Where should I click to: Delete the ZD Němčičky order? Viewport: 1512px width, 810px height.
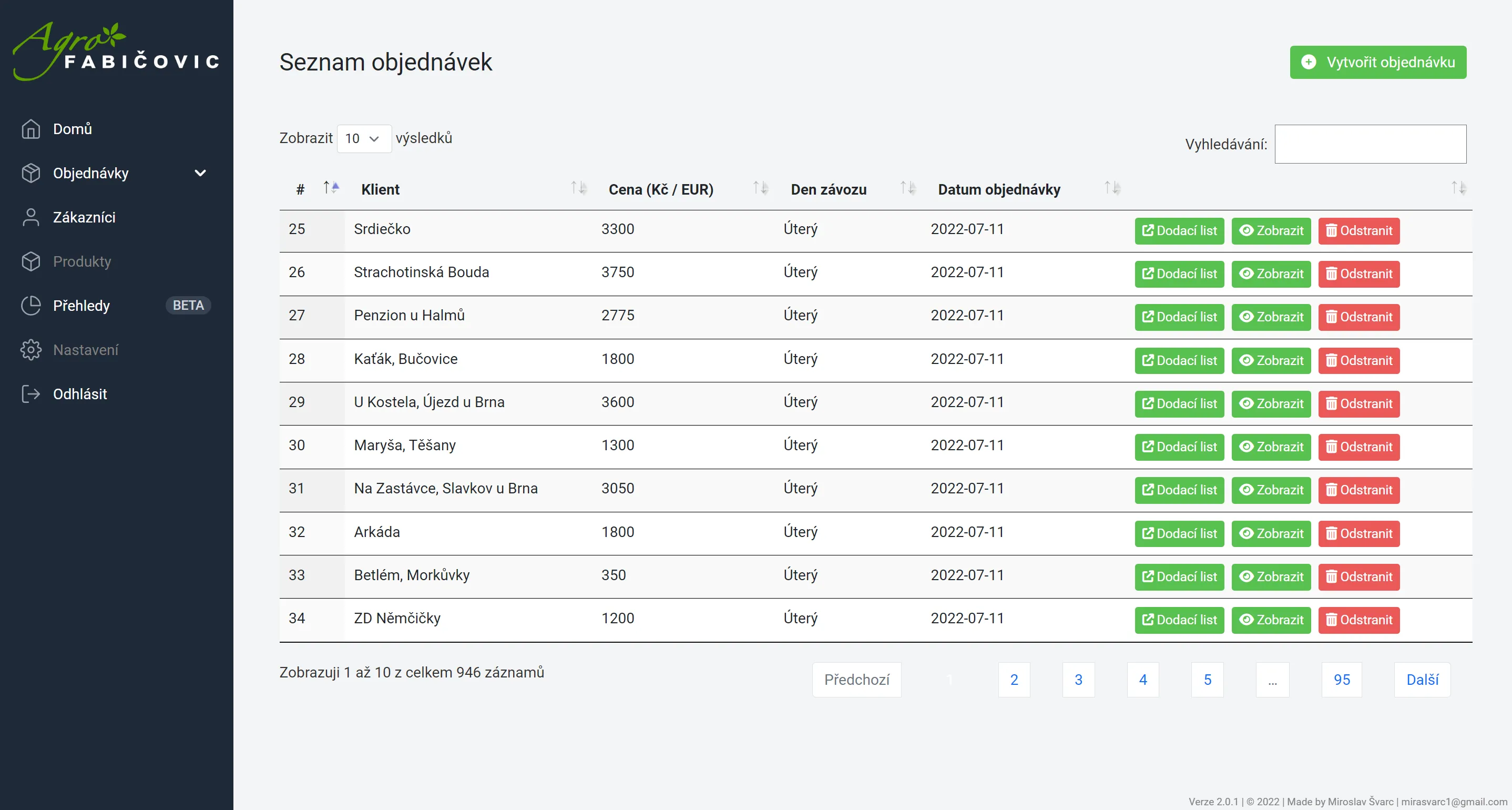[x=1358, y=620]
